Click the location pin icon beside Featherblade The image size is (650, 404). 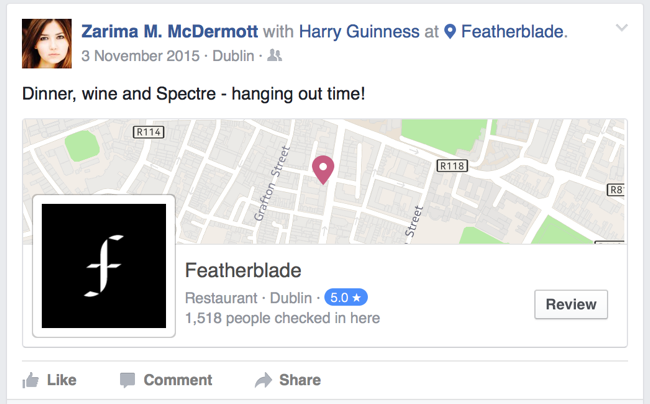tap(450, 31)
